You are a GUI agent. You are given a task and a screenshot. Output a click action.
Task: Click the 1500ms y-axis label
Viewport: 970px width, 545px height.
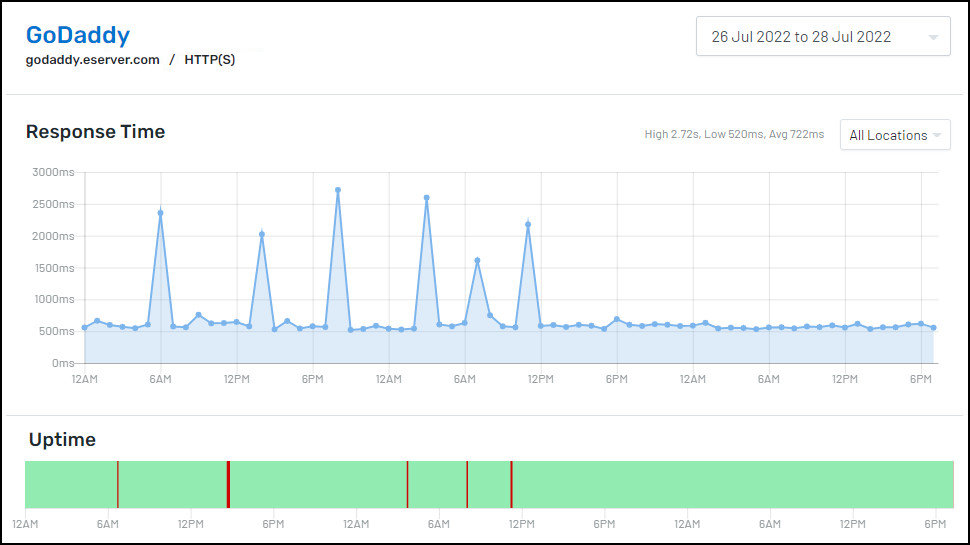coord(53,268)
